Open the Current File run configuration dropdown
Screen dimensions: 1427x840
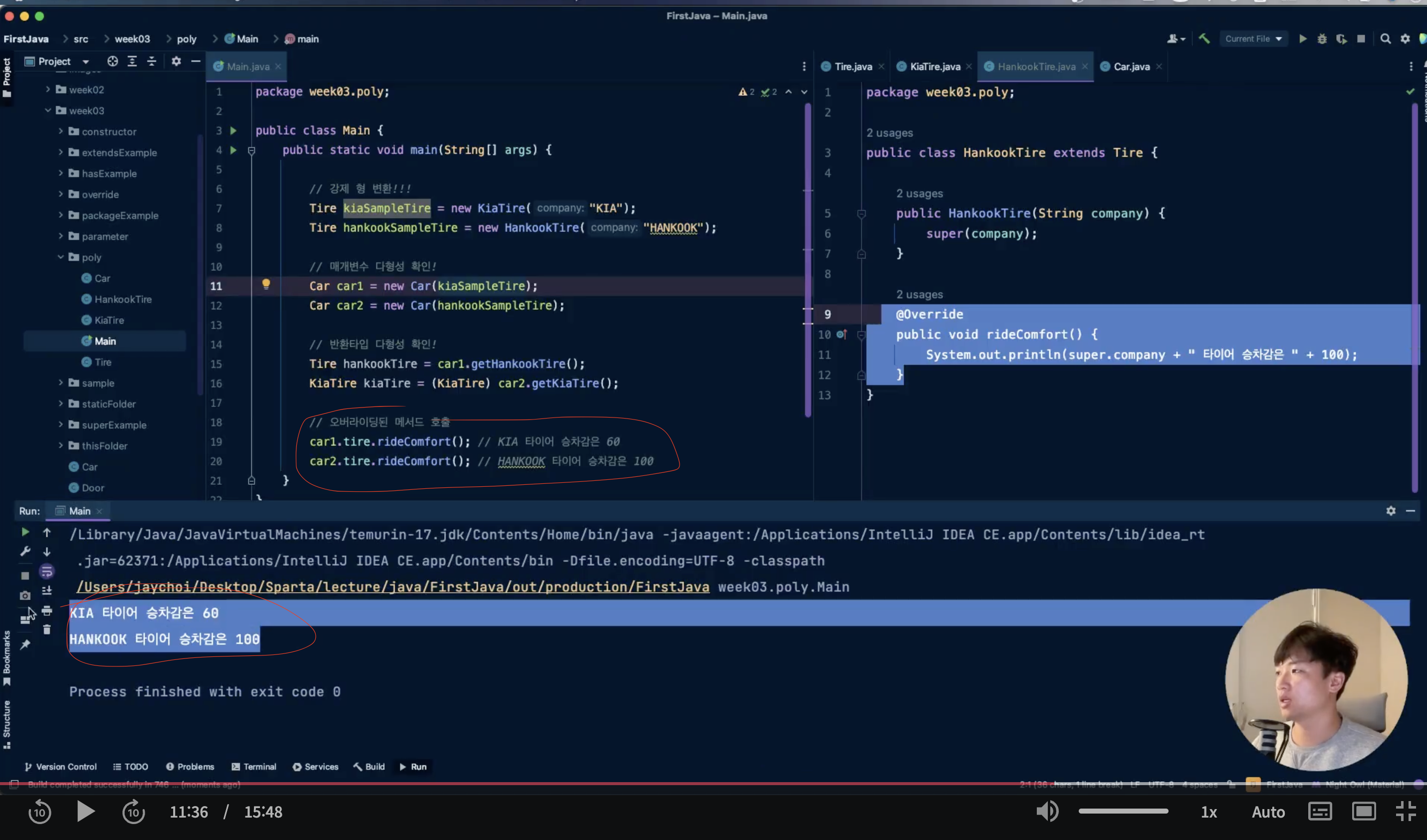[x=1253, y=38]
